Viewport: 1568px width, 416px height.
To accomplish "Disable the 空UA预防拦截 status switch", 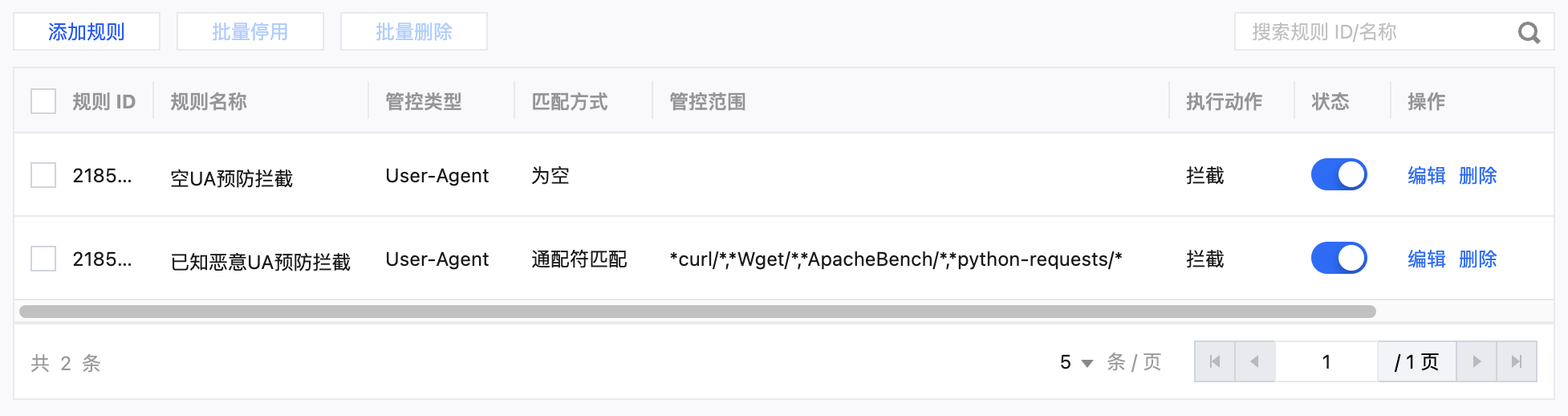I will [x=1338, y=175].
